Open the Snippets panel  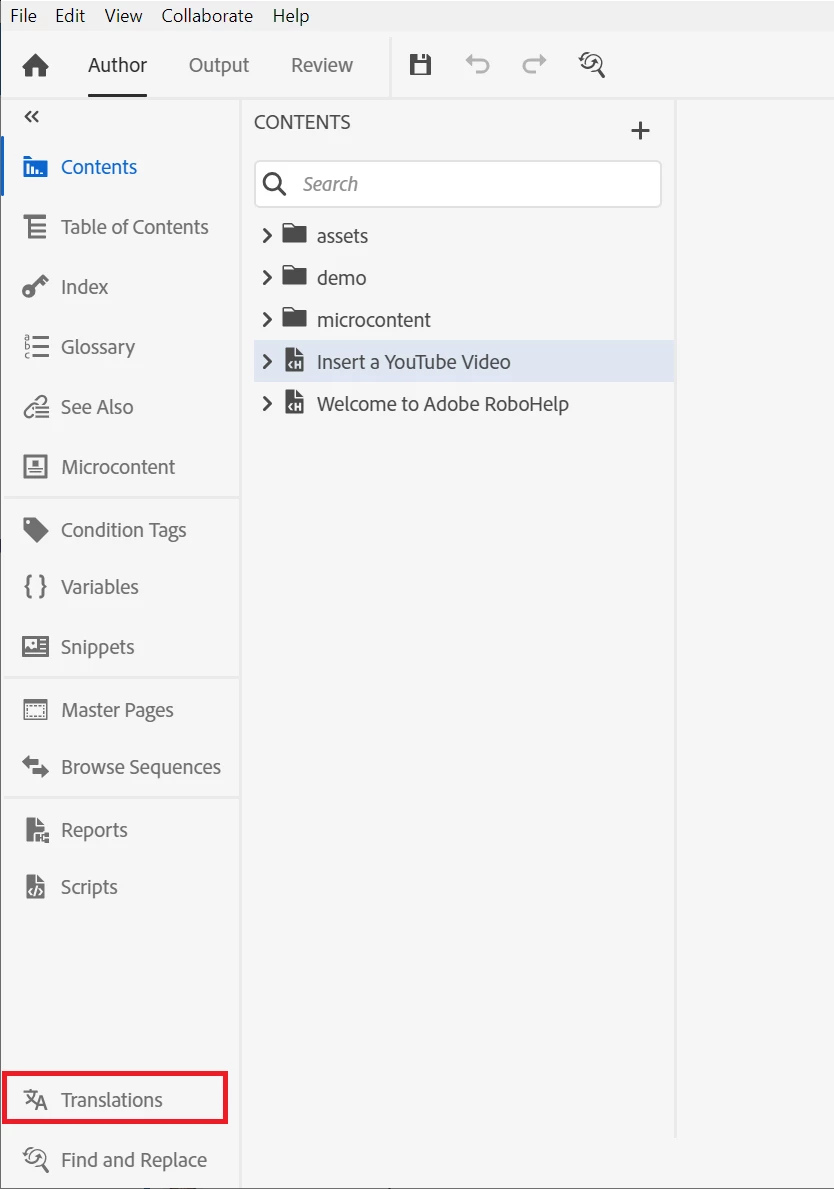pos(121,646)
